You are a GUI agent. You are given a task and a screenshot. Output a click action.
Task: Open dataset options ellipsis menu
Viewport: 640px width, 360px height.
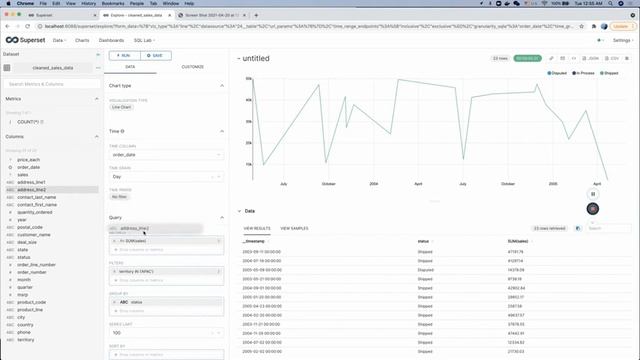coord(98,68)
